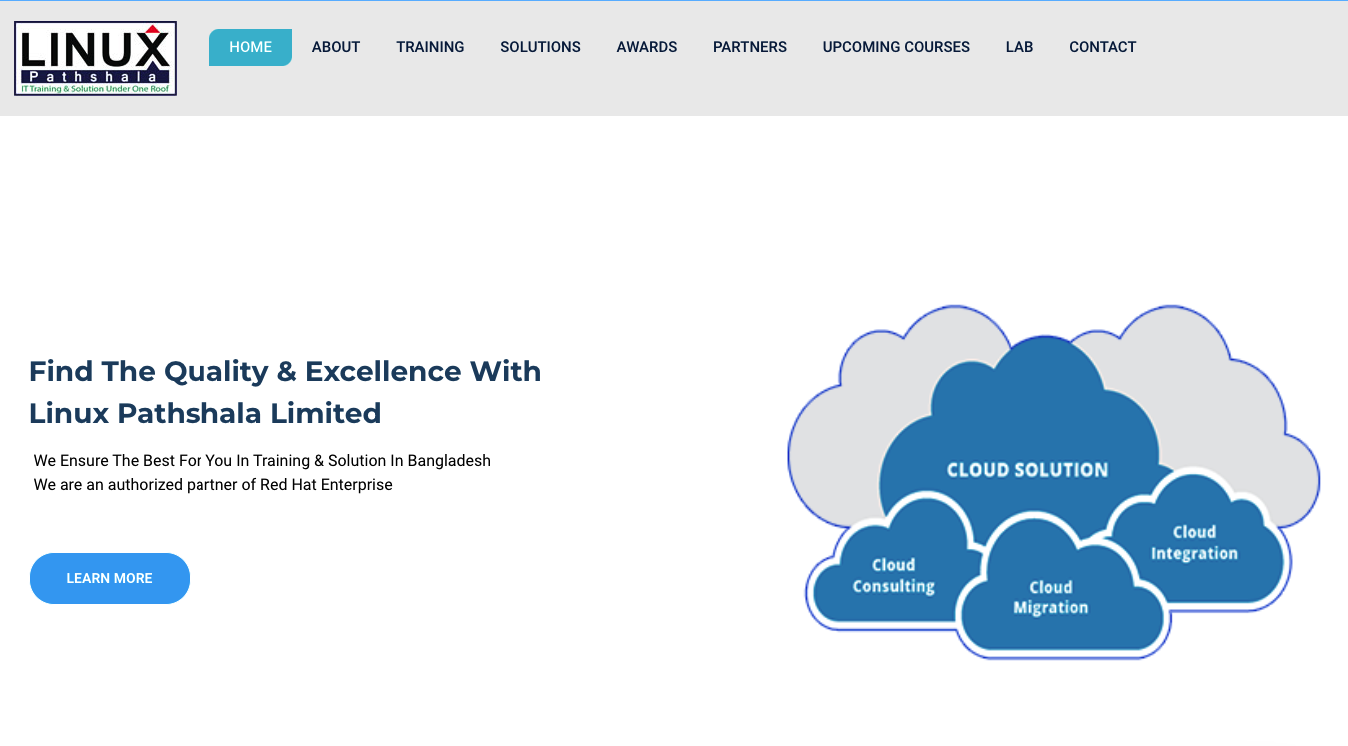Click the Linux Pathshala logo
This screenshot has height=746, width=1348.
point(94,57)
